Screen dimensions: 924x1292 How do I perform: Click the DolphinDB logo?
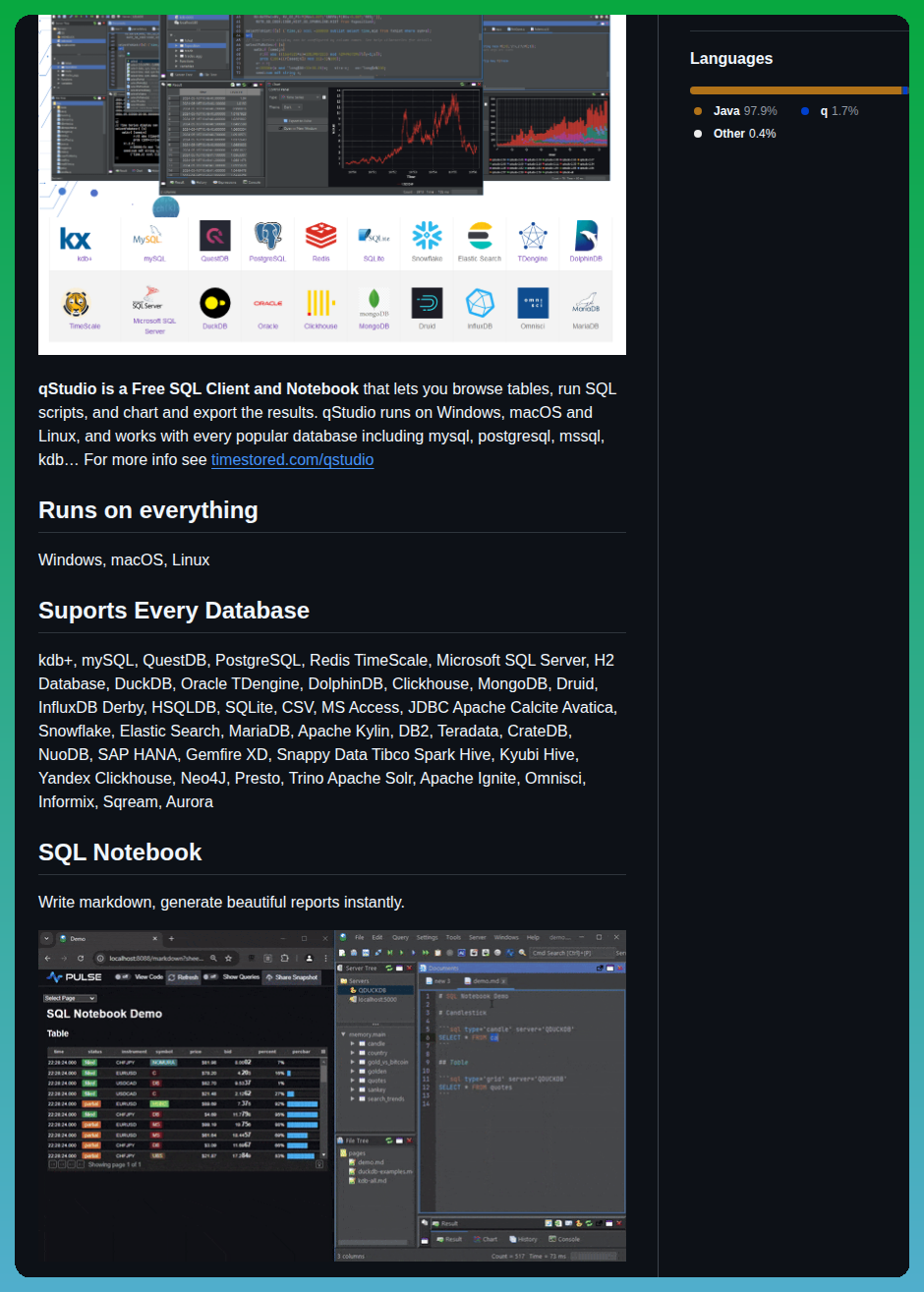tap(586, 236)
